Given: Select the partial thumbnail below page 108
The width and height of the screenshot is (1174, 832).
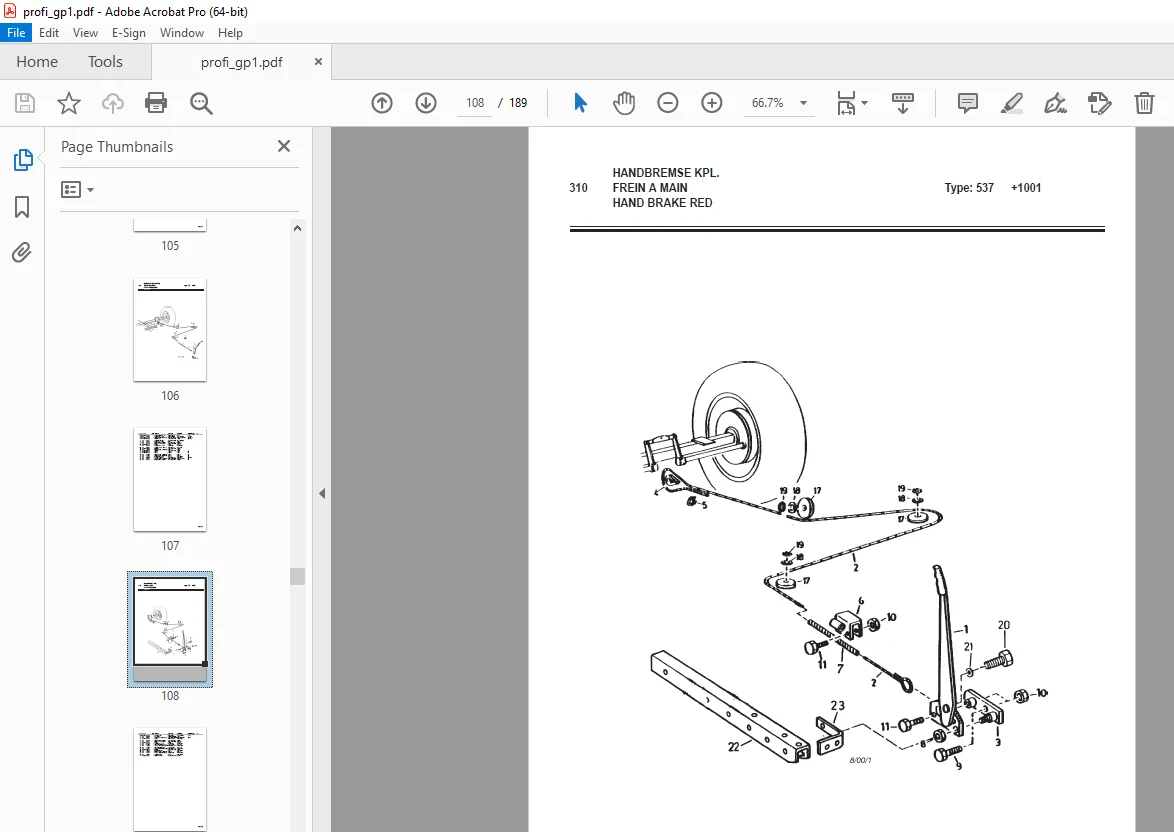Looking at the screenshot, I should coord(170,779).
